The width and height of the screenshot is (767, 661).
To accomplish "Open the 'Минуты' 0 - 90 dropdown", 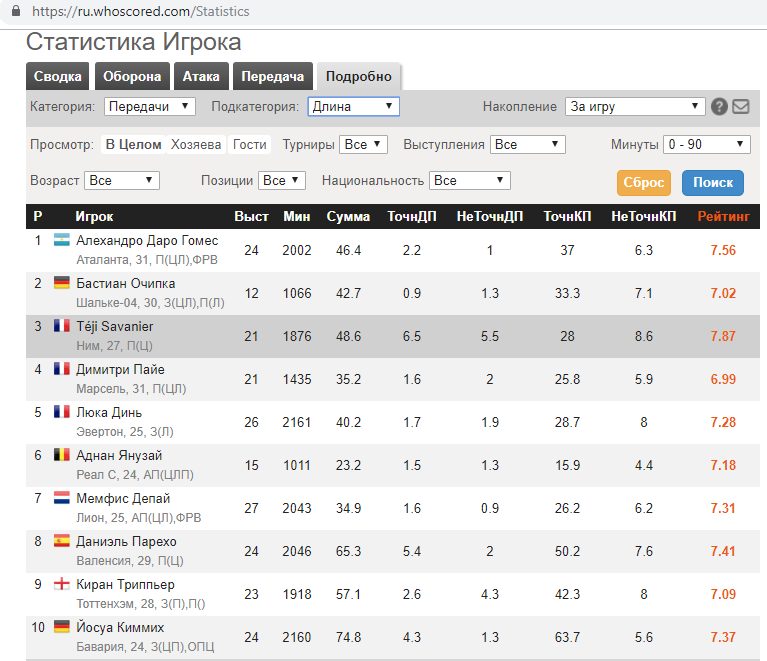I will point(706,144).
